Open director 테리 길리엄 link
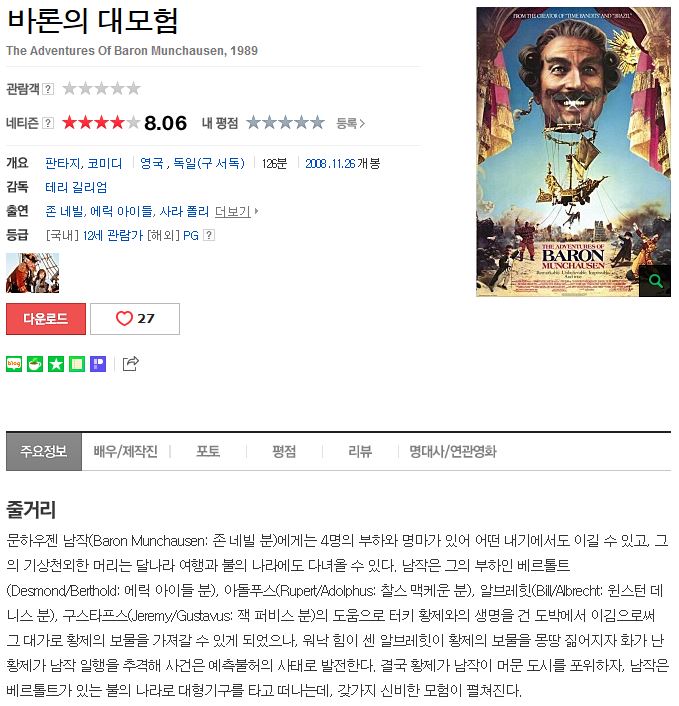Image resolution: width=679 pixels, height=706 pixels. [x=76, y=187]
